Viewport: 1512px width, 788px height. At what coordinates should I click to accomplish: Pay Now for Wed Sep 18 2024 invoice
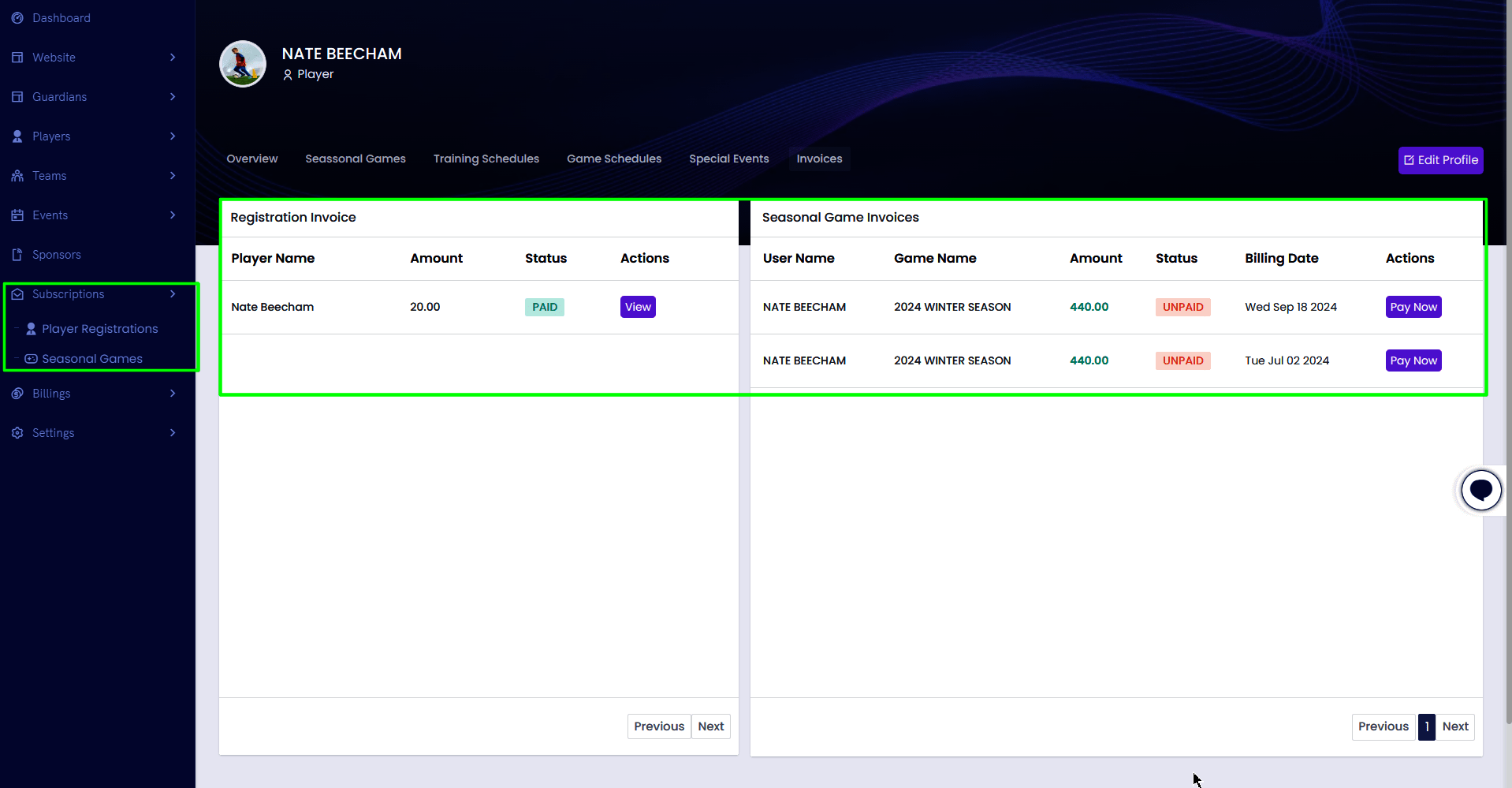click(1413, 307)
